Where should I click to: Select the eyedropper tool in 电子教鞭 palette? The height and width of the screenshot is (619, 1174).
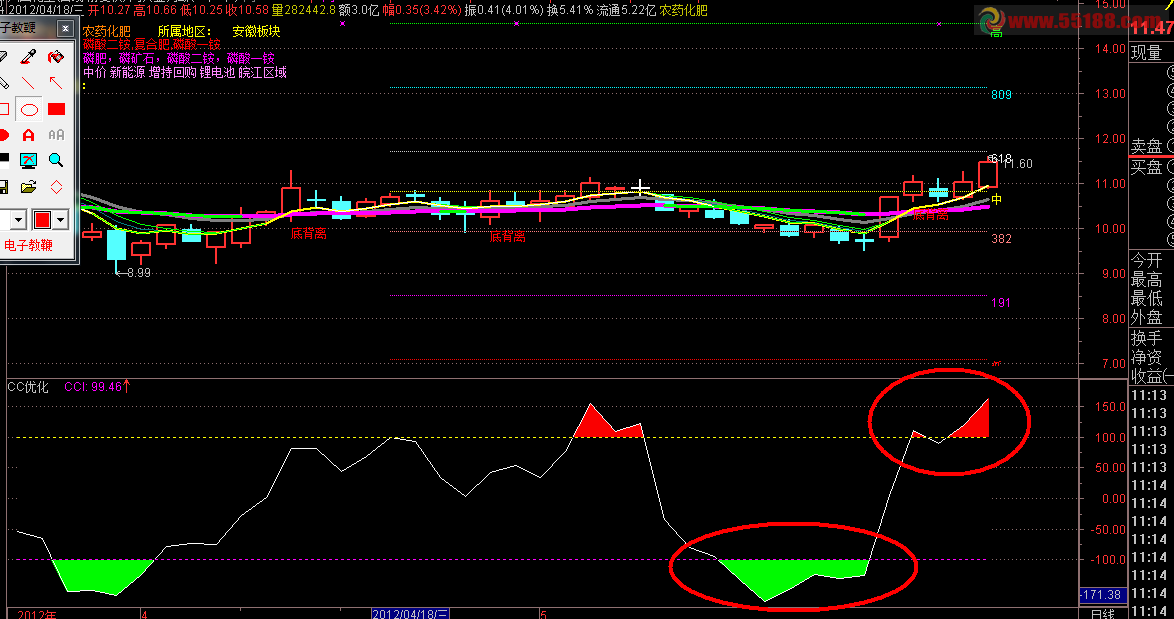(28, 57)
